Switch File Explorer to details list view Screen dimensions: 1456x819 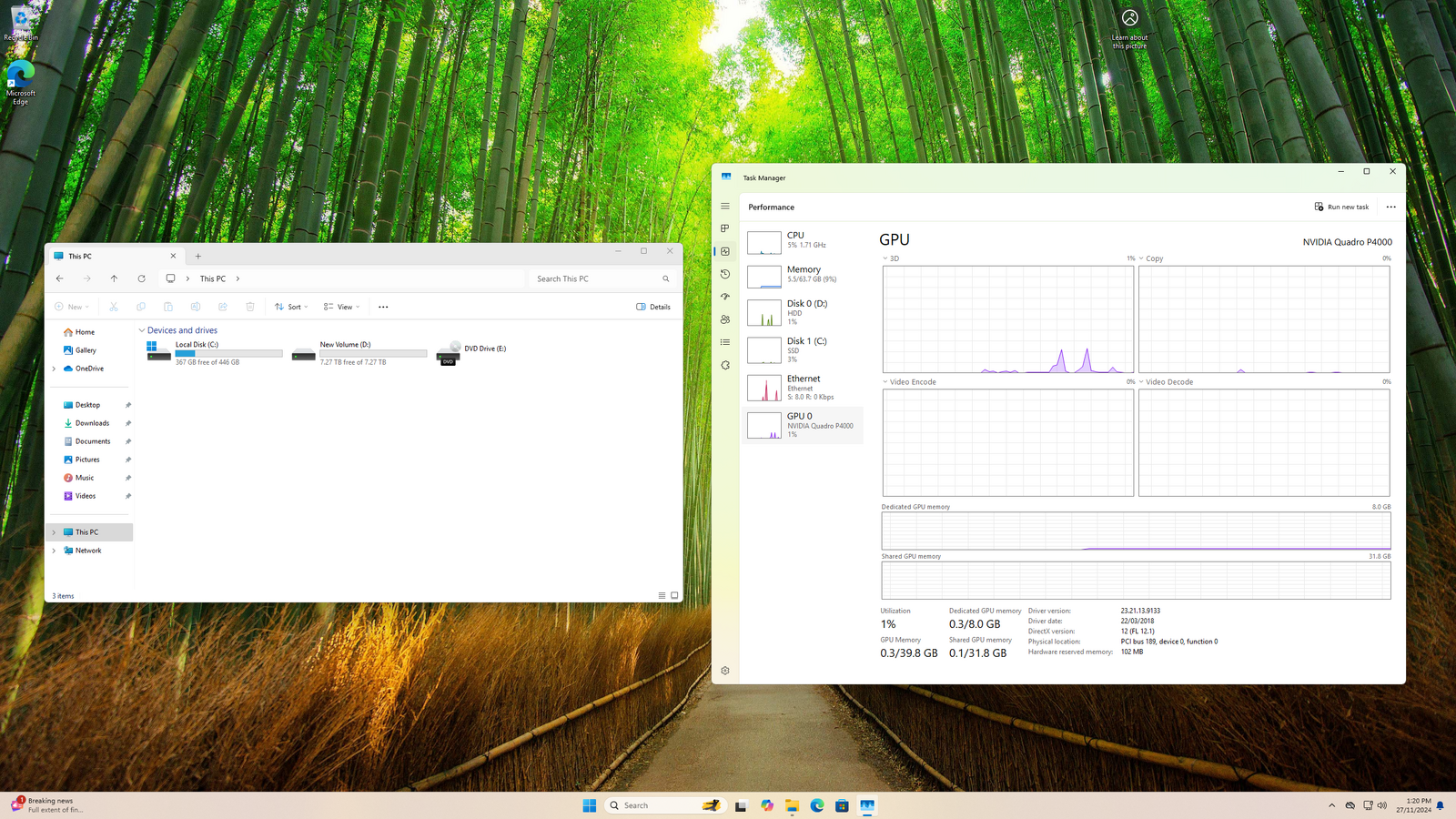[x=662, y=595]
